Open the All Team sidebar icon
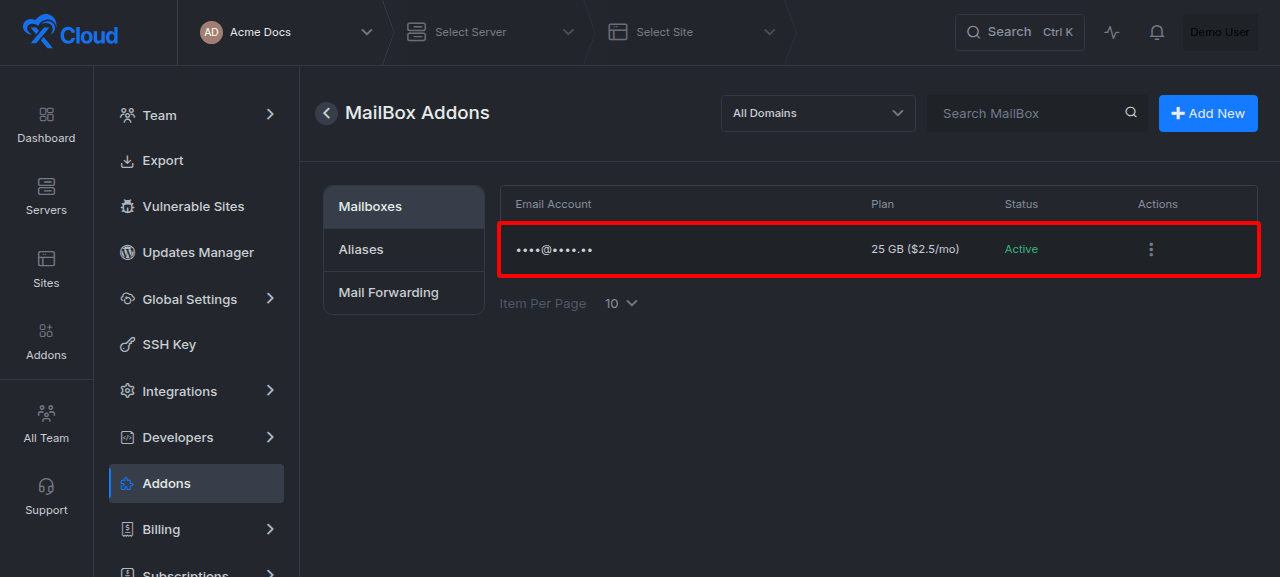This screenshot has height=577, width=1280. click(46, 413)
